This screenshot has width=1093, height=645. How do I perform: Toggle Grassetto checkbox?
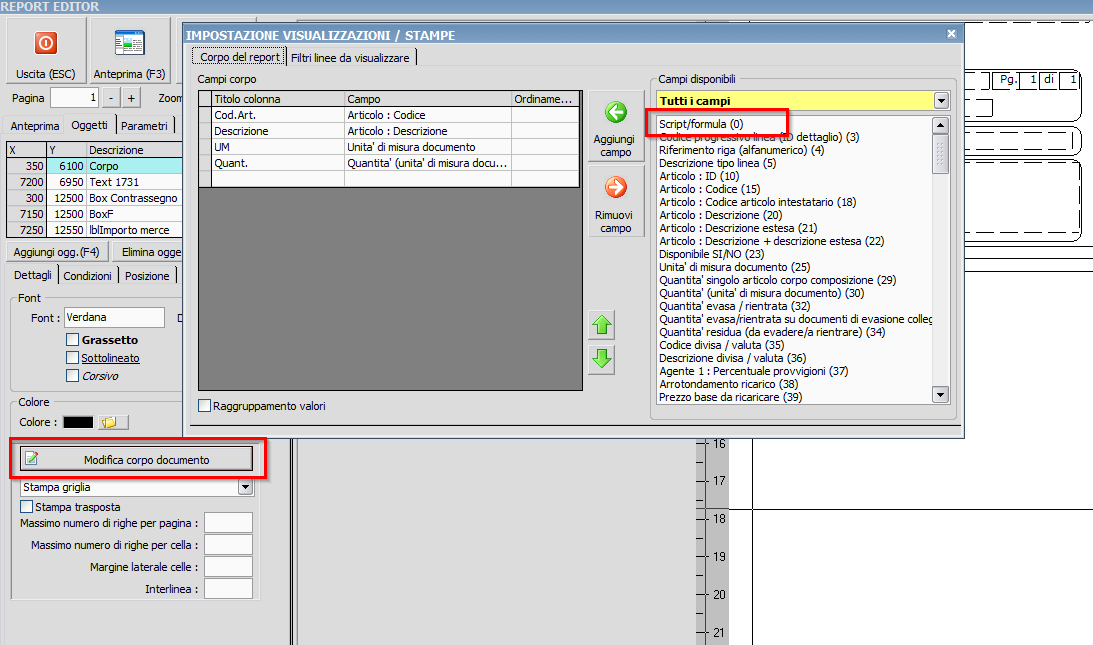tap(72, 340)
